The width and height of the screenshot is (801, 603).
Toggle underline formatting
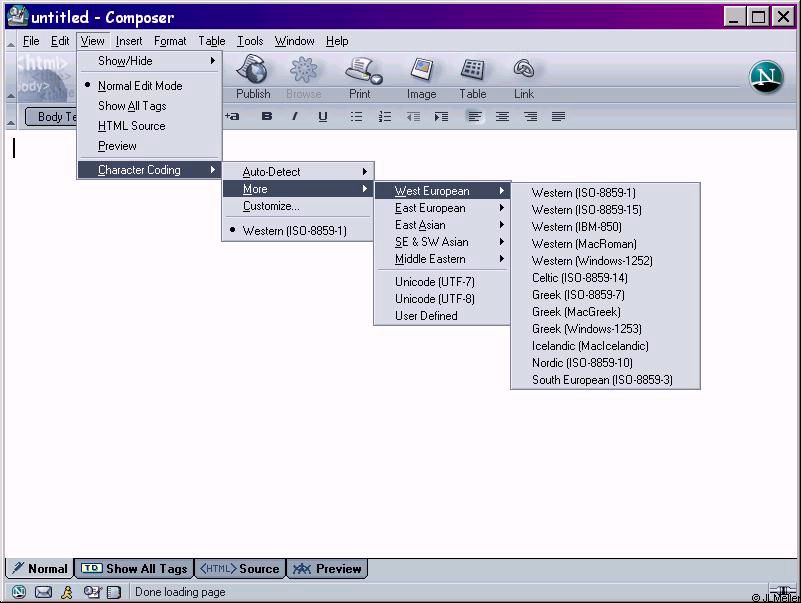[322, 117]
